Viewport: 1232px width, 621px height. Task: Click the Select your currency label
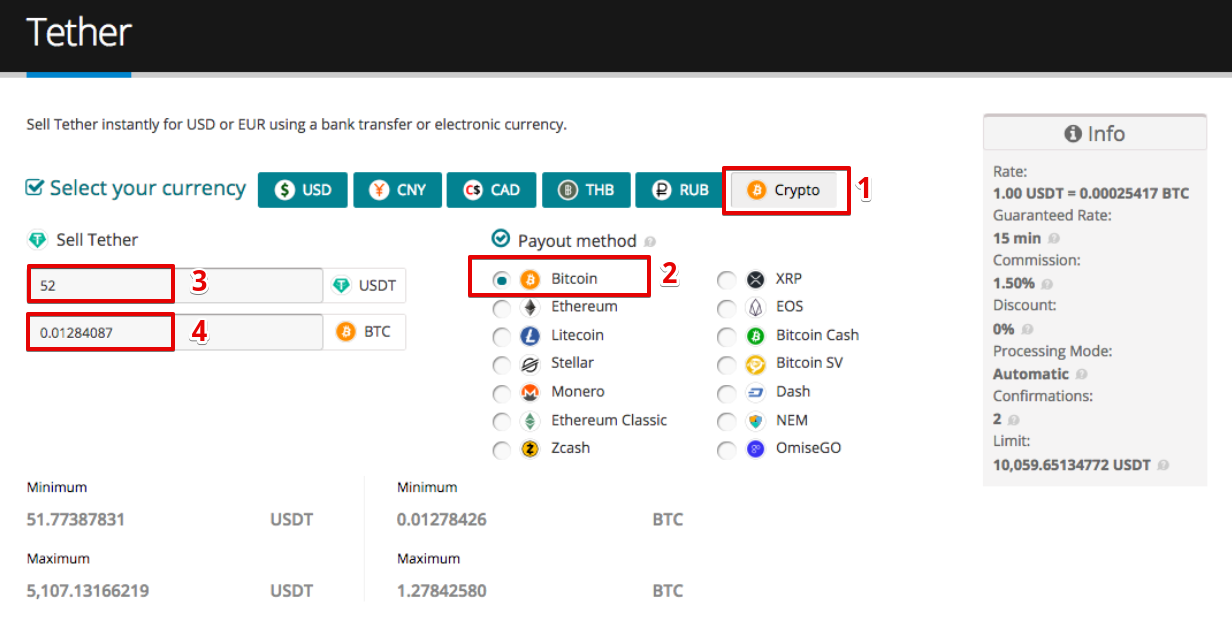(x=148, y=188)
